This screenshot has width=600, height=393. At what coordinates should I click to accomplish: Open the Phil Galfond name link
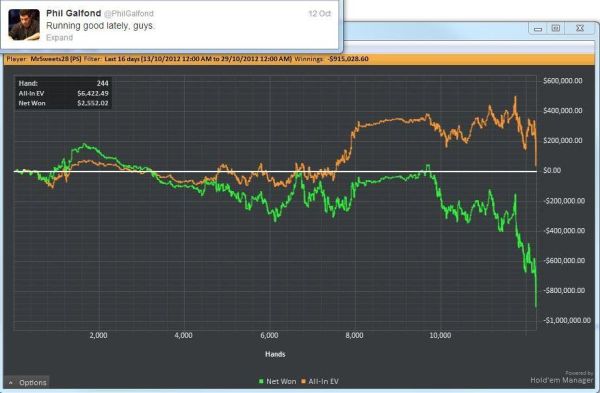pyautogui.click(x=73, y=13)
